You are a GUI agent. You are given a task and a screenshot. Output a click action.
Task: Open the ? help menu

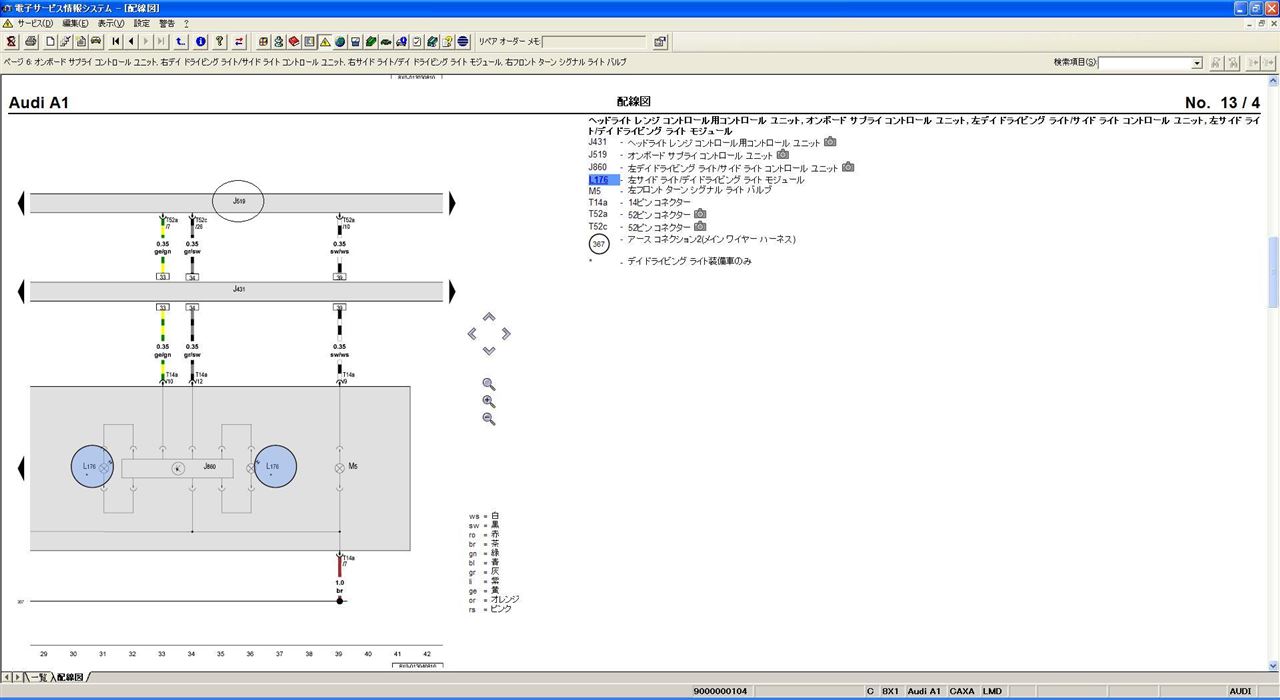tap(186, 23)
